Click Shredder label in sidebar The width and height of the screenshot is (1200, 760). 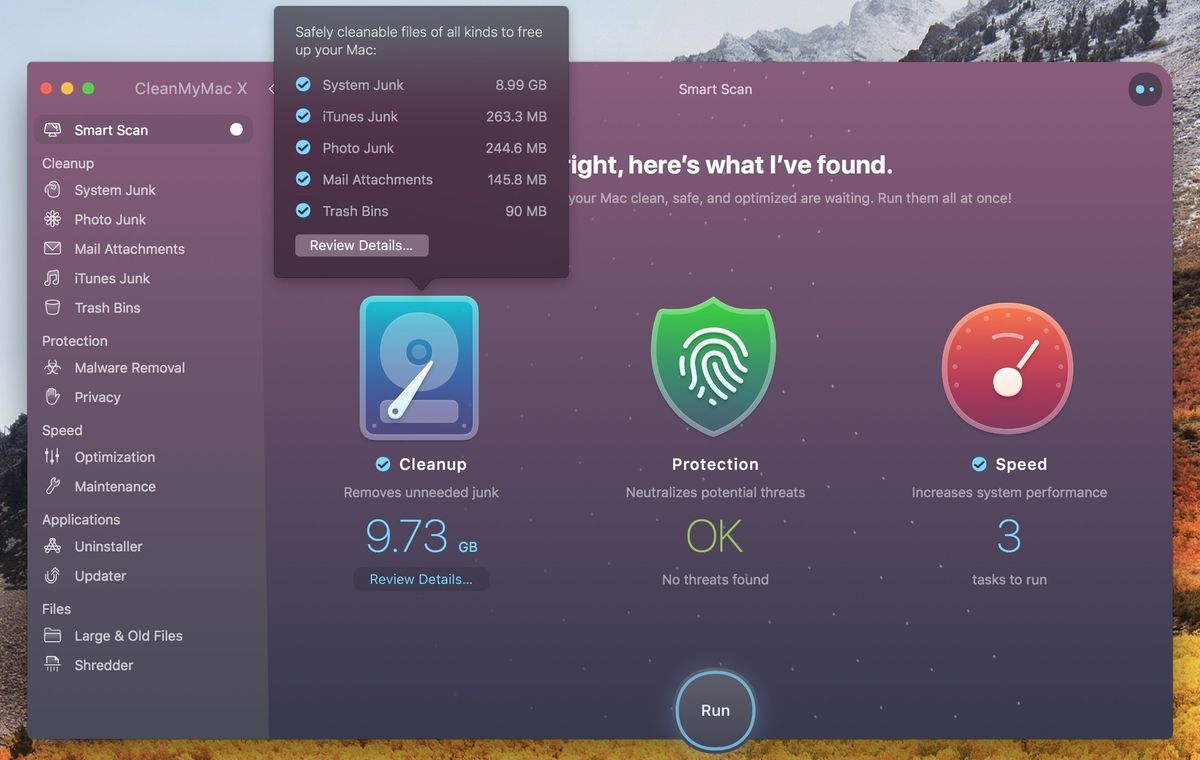point(104,665)
